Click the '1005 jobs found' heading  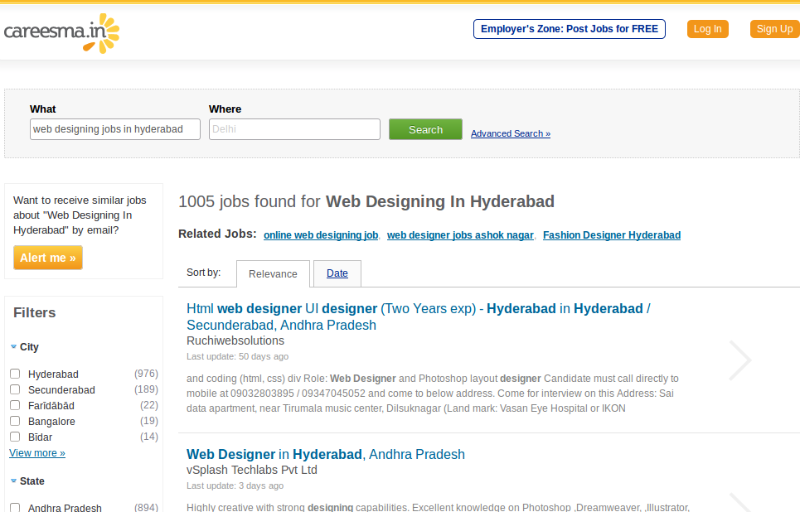pos(366,201)
